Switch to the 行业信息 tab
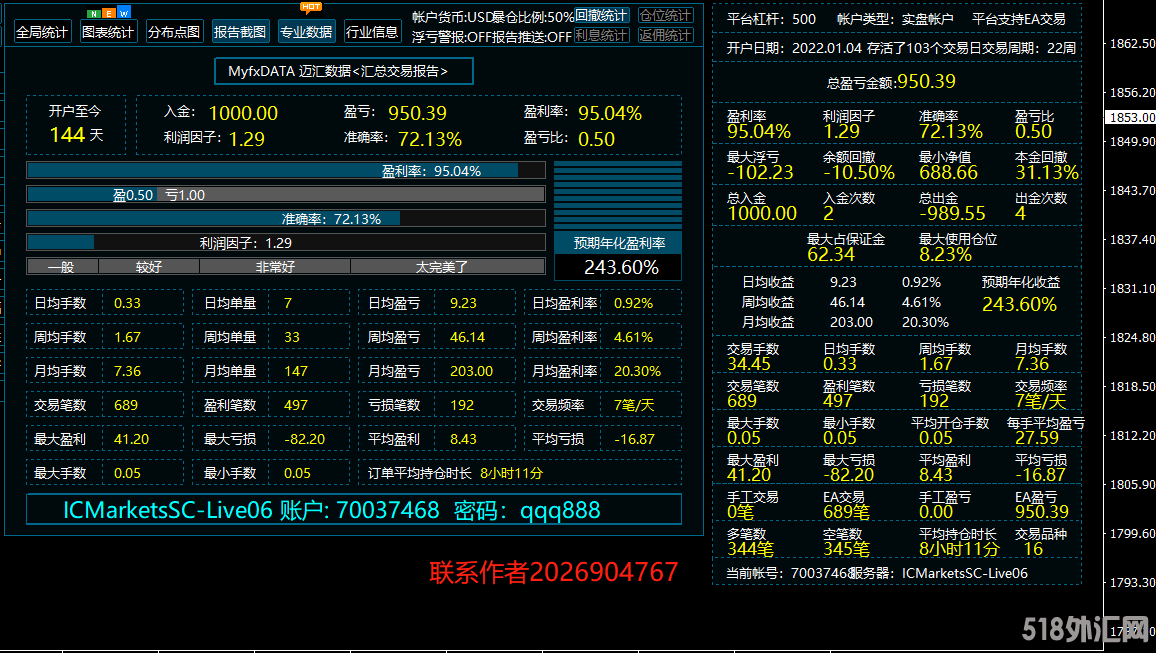The width and height of the screenshot is (1156, 653). [372, 32]
